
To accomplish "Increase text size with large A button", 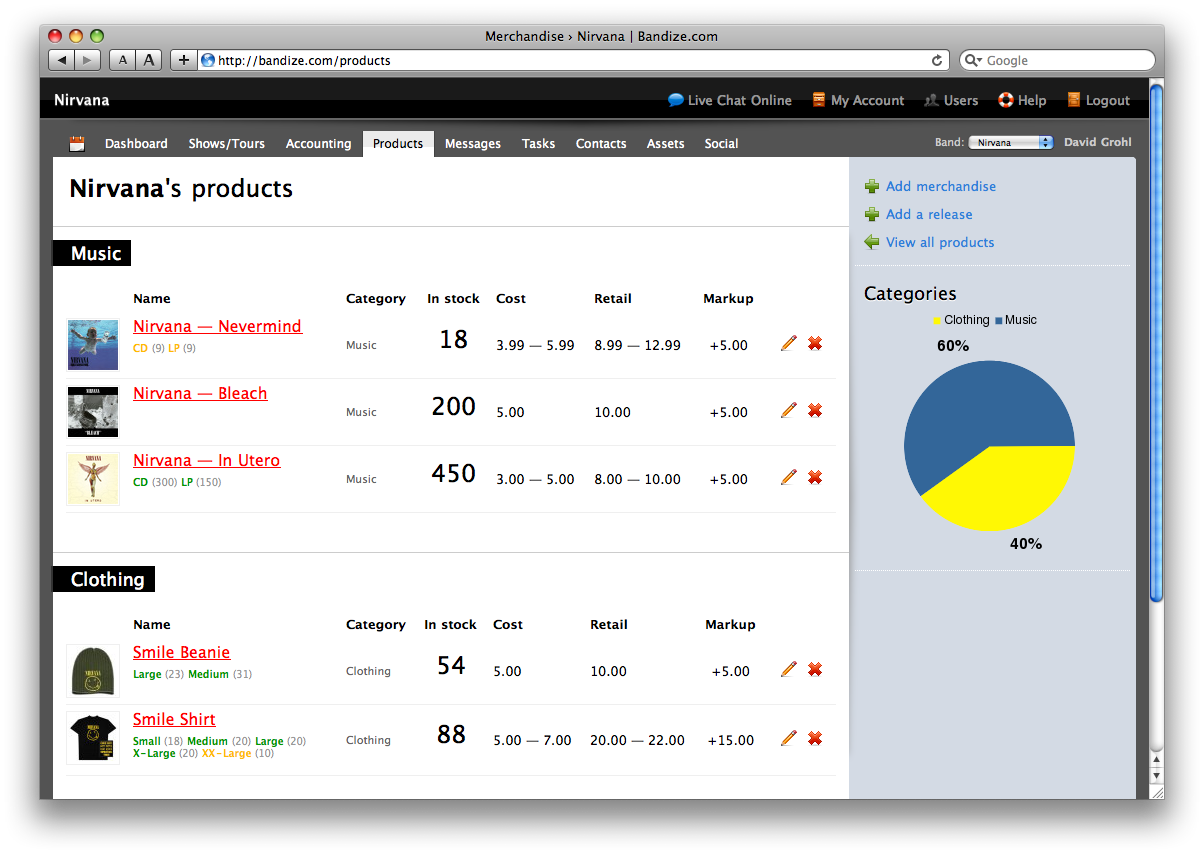I will pos(149,60).
